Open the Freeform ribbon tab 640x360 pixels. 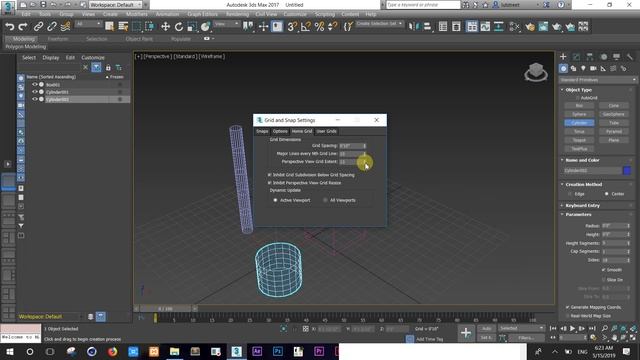pos(58,39)
